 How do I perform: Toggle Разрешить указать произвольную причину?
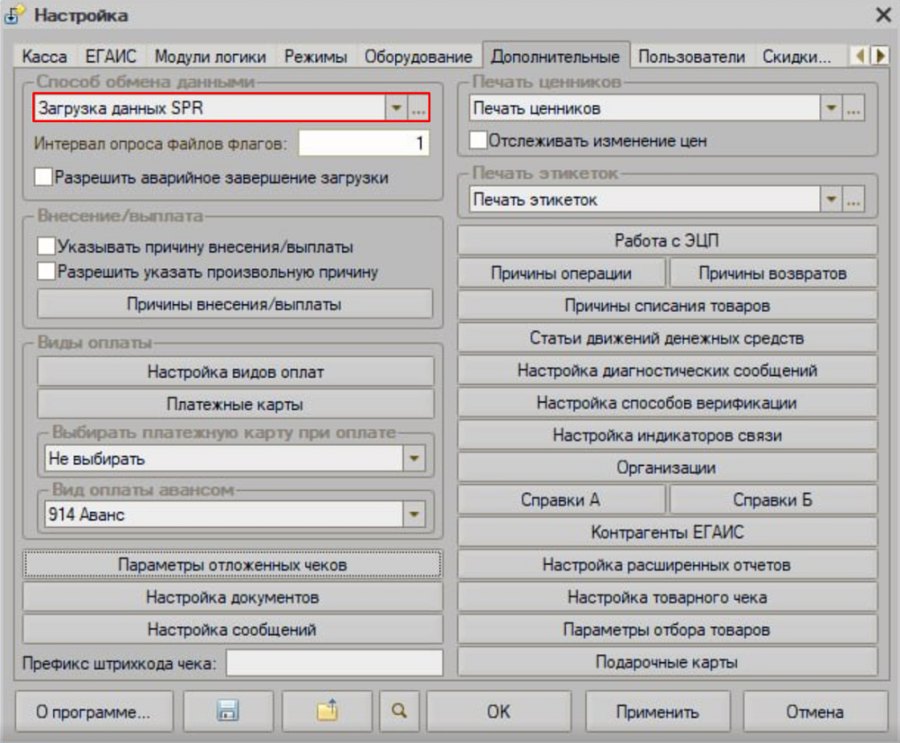click(46, 271)
